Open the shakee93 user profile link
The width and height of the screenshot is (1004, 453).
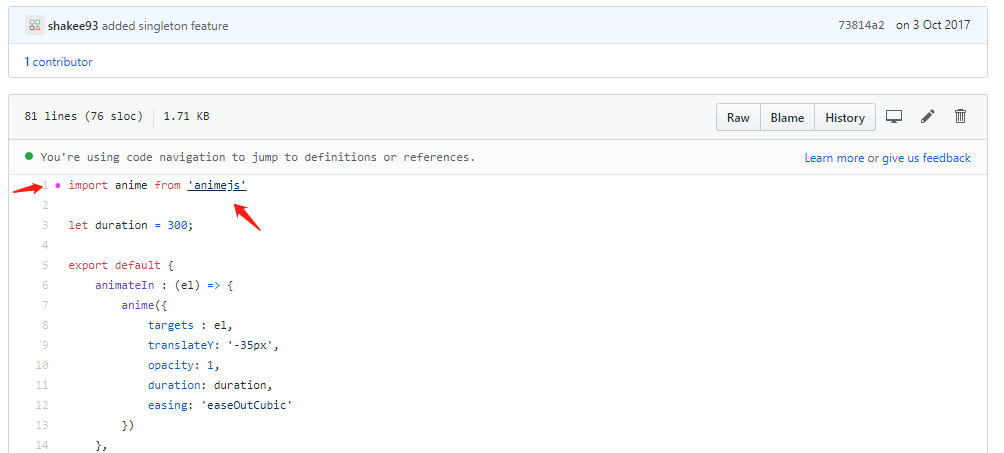[73, 26]
